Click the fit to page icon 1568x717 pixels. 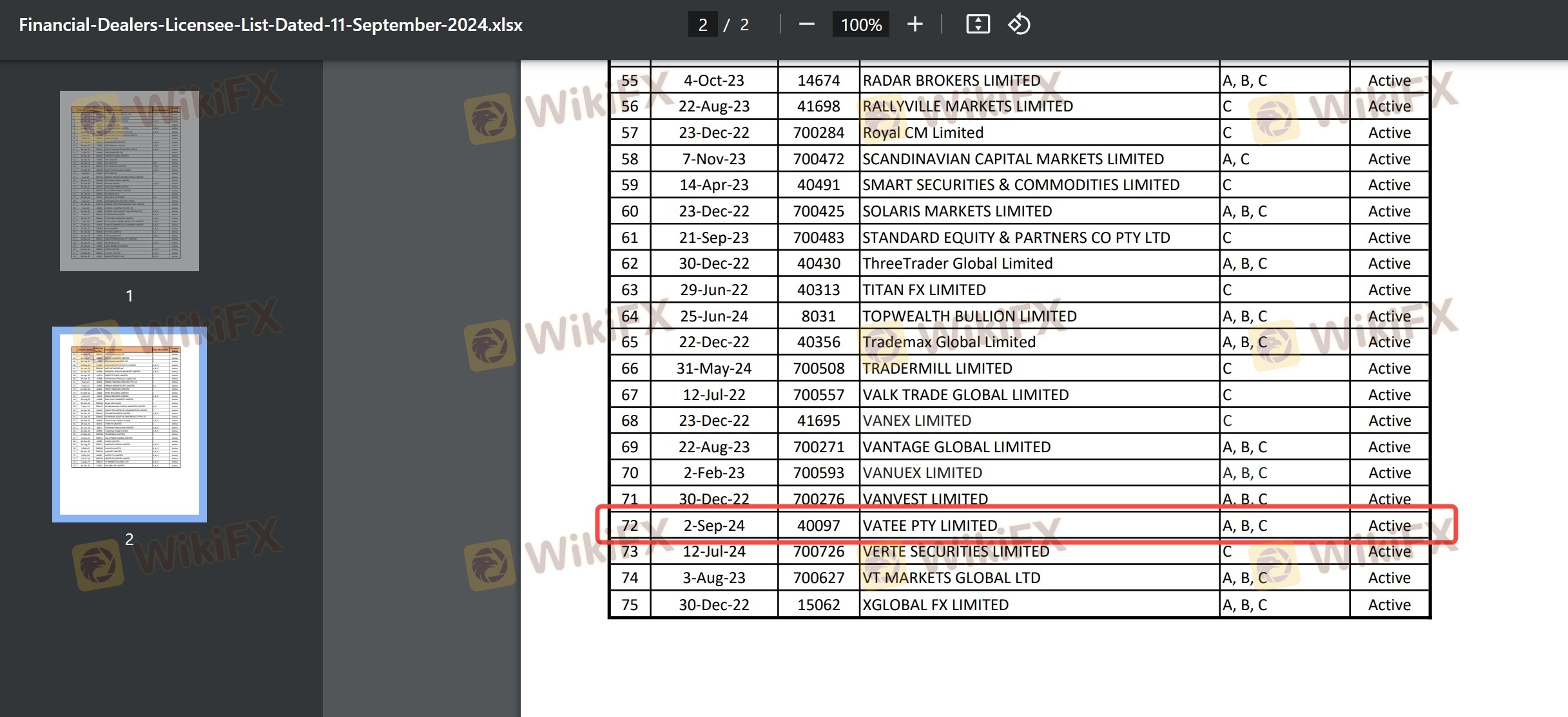pos(978,24)
